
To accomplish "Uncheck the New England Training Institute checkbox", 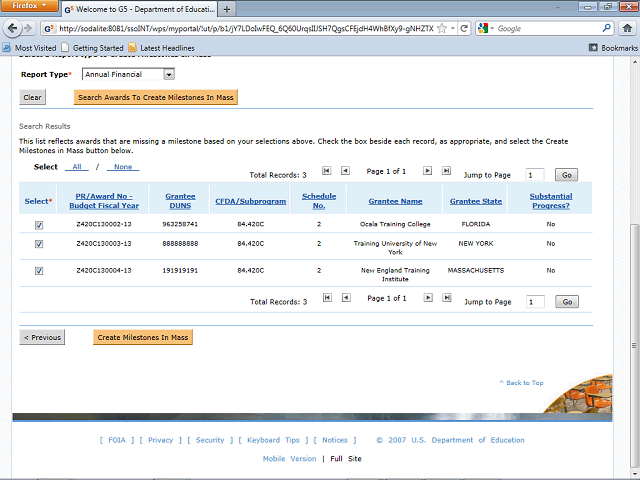I will tap(39, 271).
